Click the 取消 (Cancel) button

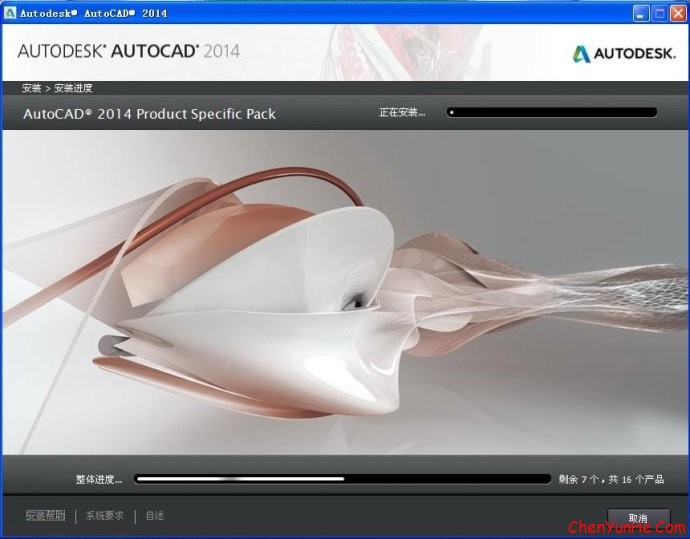tap(639, 518)
